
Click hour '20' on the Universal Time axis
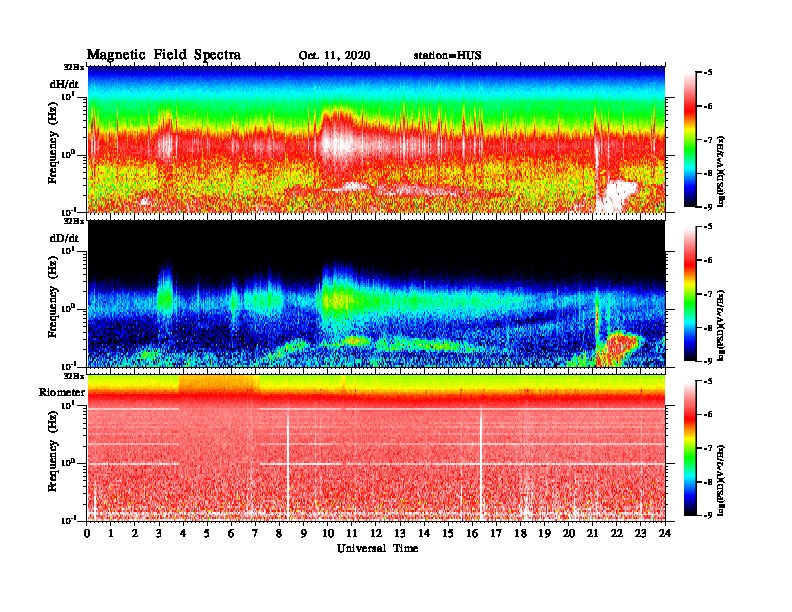pyautogui.click(x=569, y=534)
